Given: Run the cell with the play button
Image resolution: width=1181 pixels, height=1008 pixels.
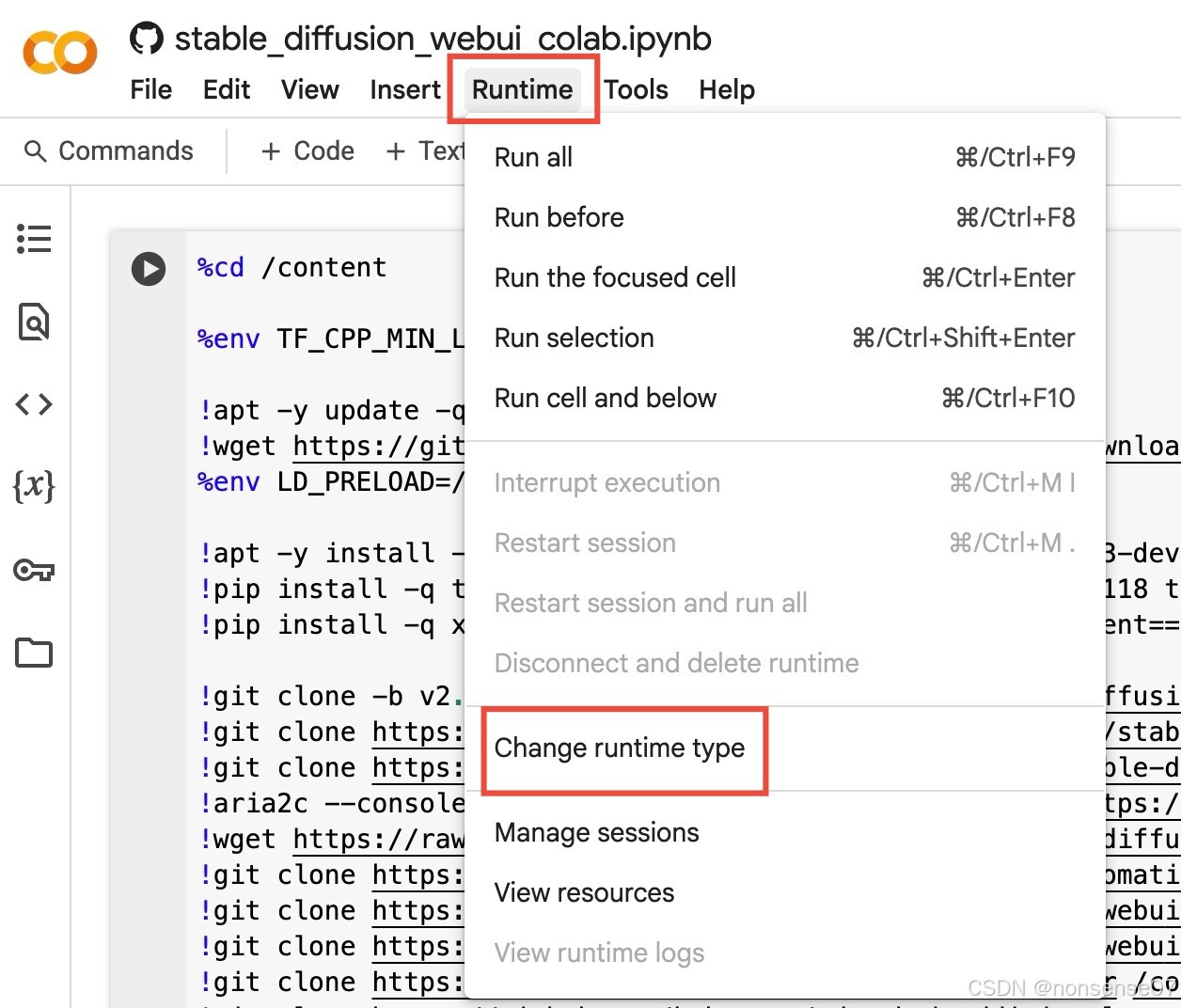Looking at the screenshot, I should pos(149,269).
